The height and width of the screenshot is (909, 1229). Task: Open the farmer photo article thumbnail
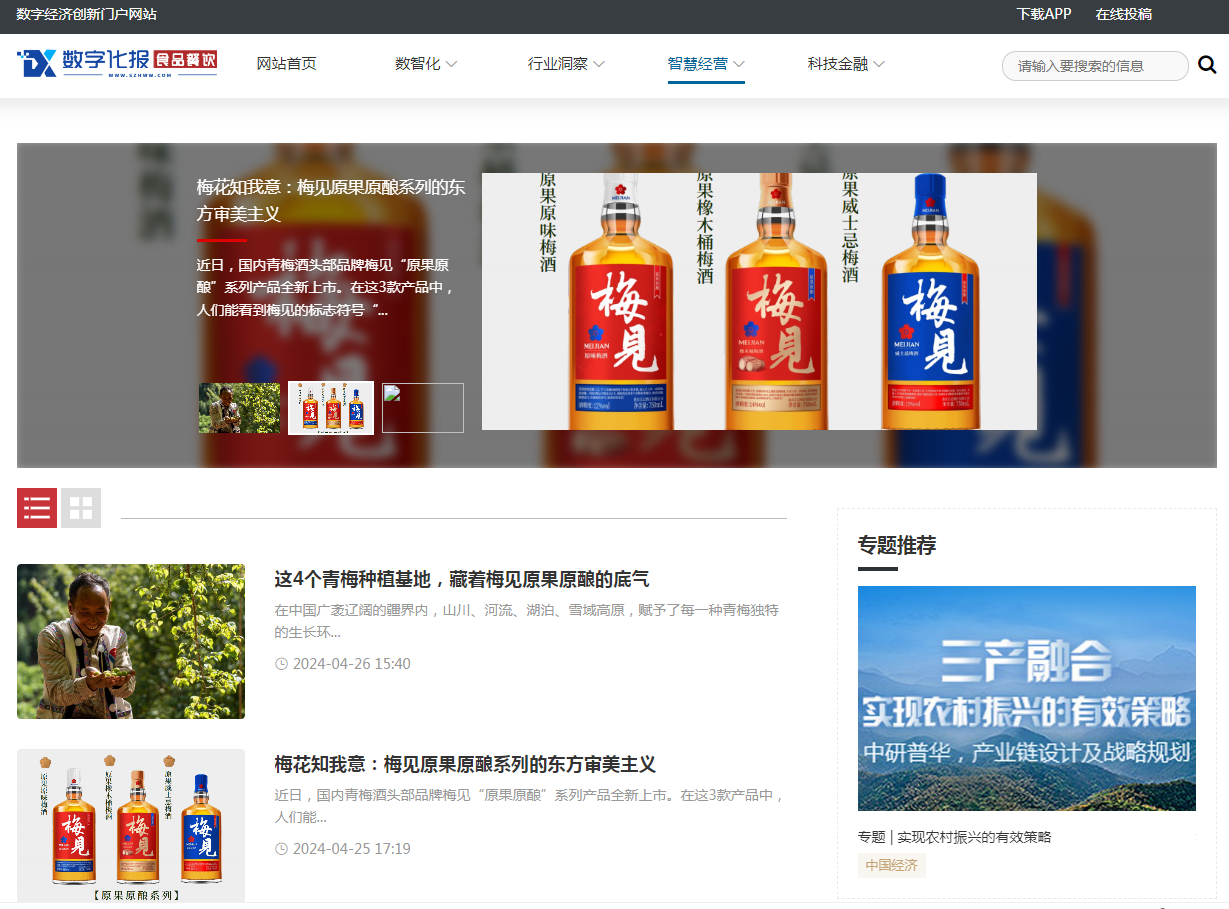(x=131, y=641)
